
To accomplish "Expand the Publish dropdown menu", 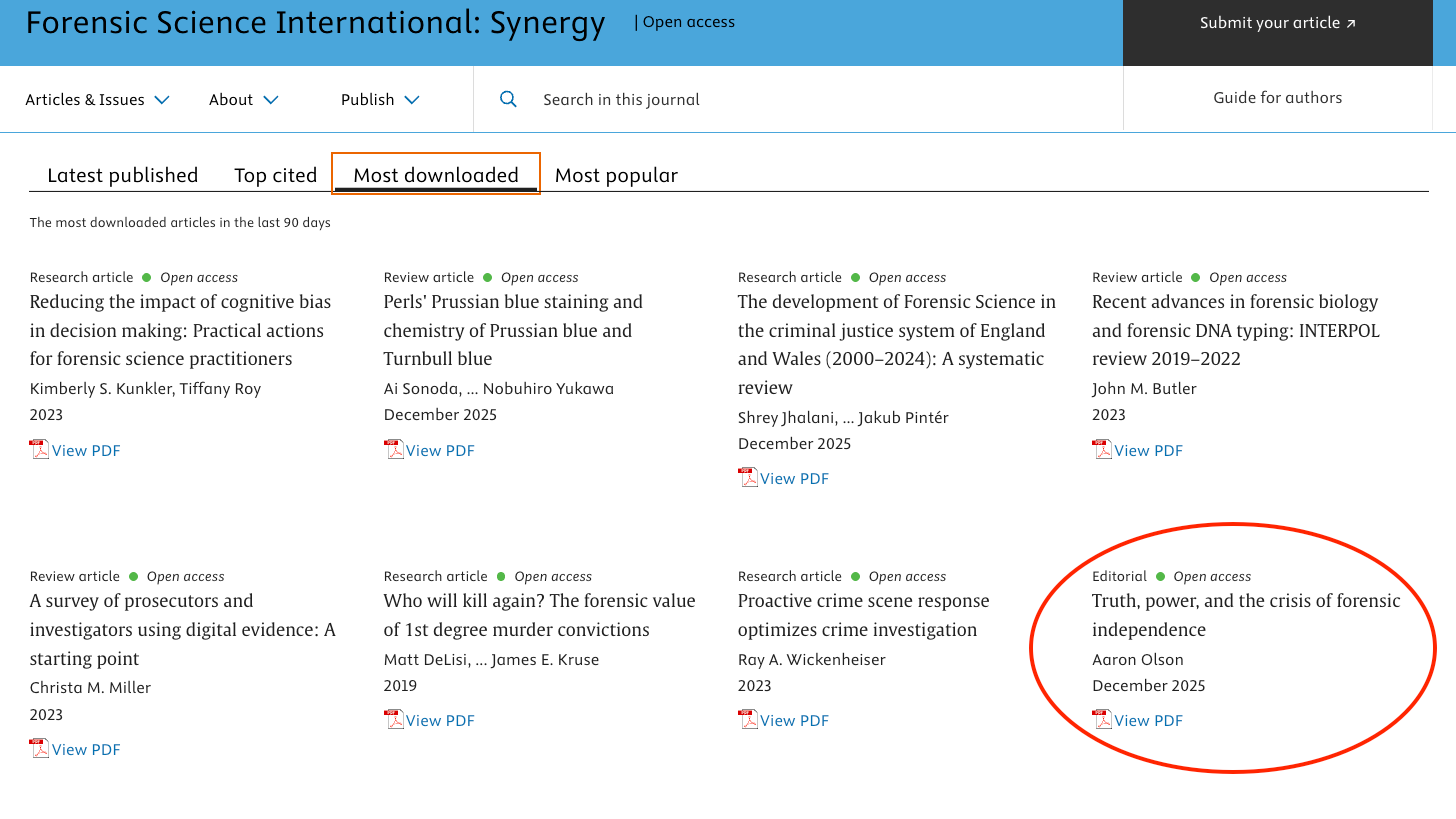I will click(380, 99).
